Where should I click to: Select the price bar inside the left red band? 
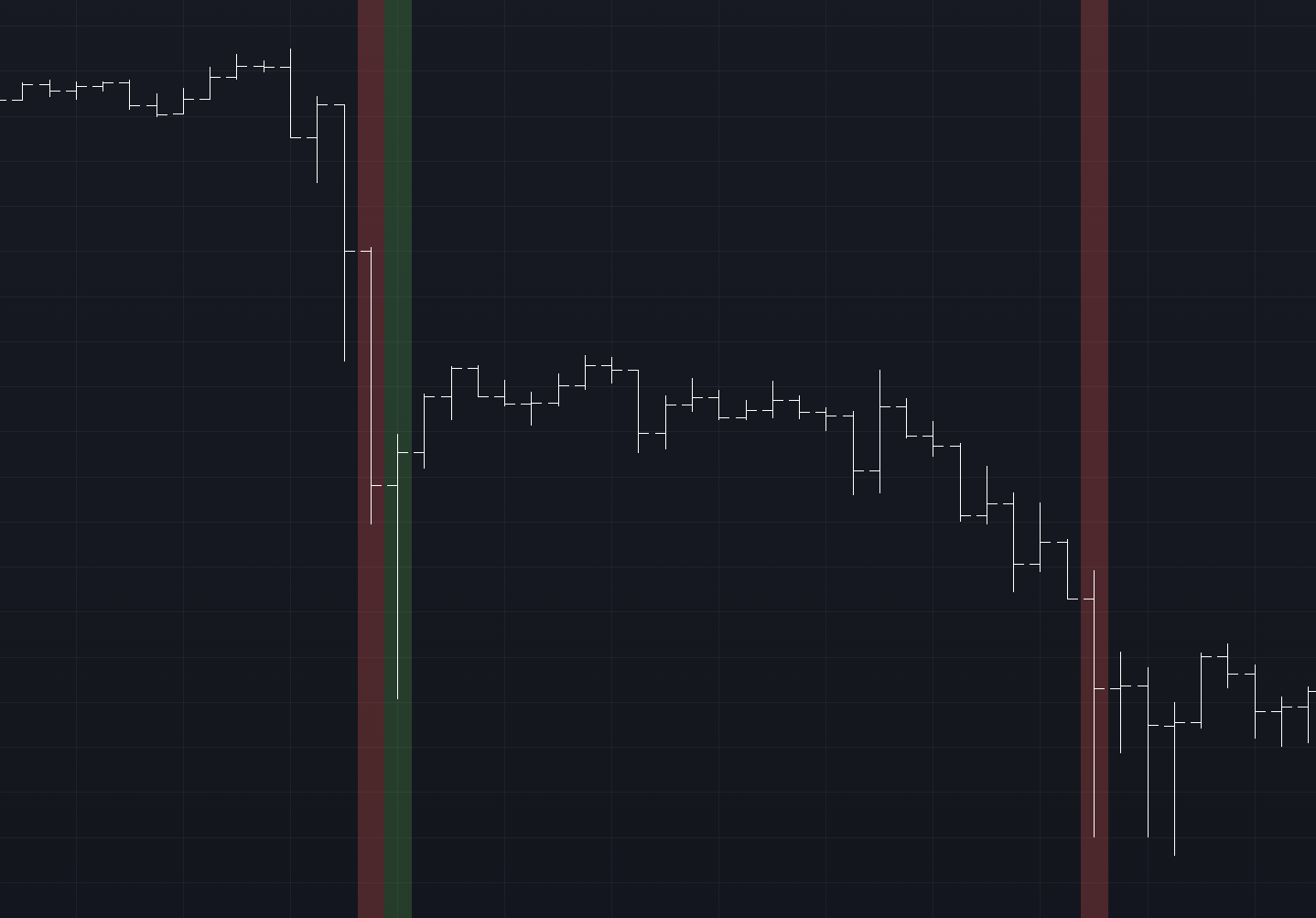[x=371, y=384]
